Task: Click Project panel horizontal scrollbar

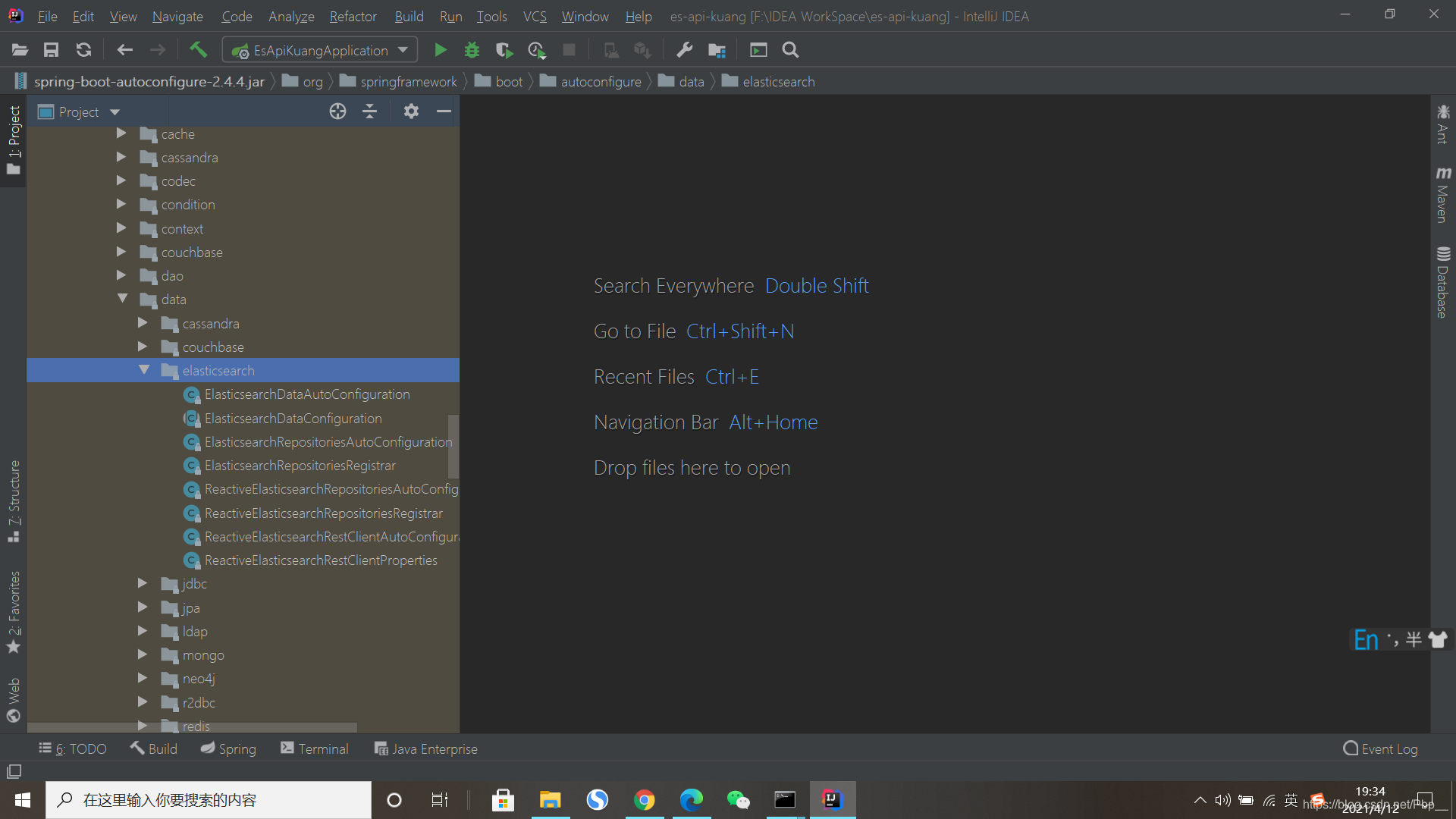Action: tap(192, 727)
